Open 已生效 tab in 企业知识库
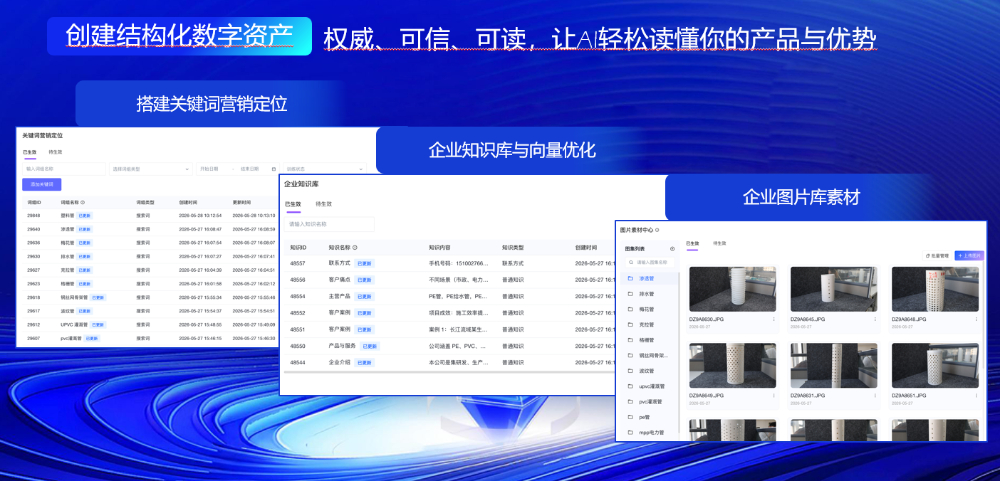The width and height of the screenshot is (1000, 481). pyautogui.click(x=293, y=204)
